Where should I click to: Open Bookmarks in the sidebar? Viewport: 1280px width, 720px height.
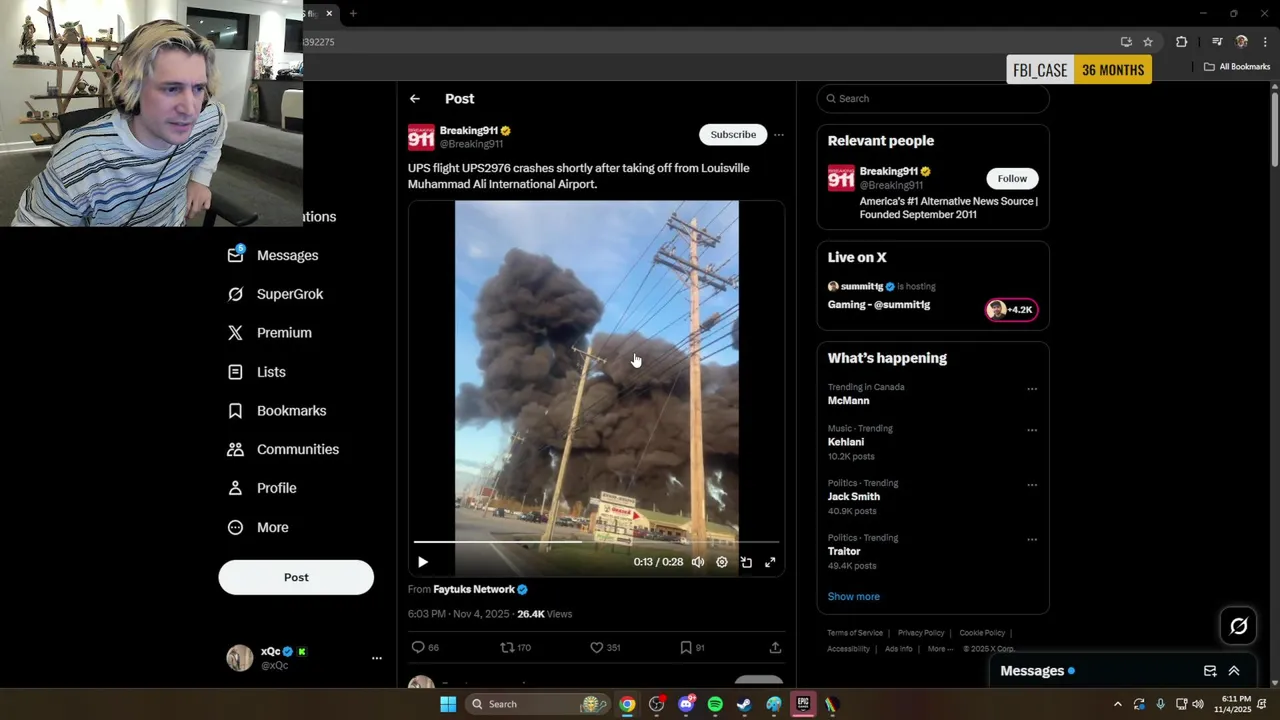click(277, 411)
